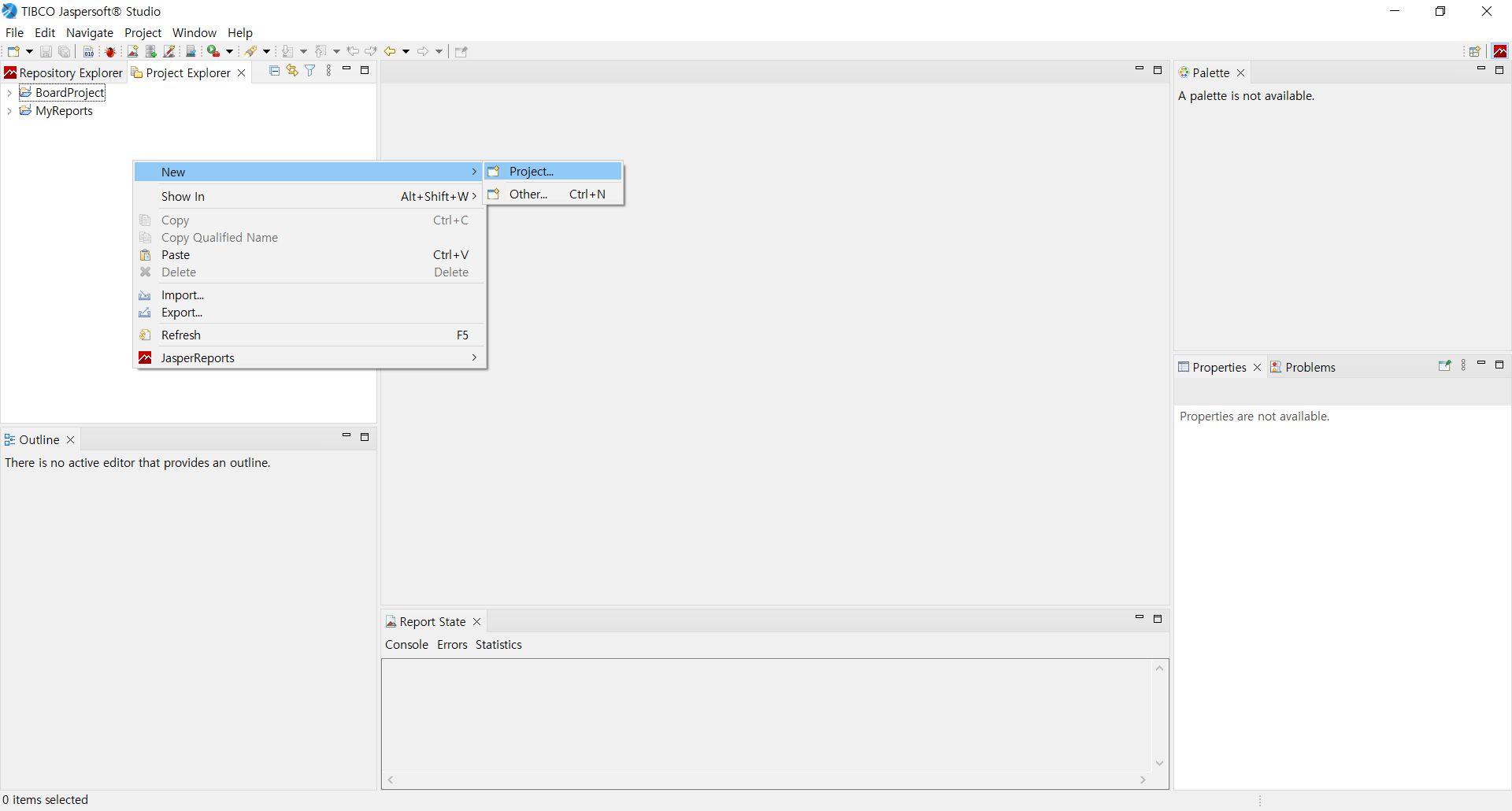1512x811 pixels.
Task: Open the Properties view menu dots
Action: tap(1463, 365)
